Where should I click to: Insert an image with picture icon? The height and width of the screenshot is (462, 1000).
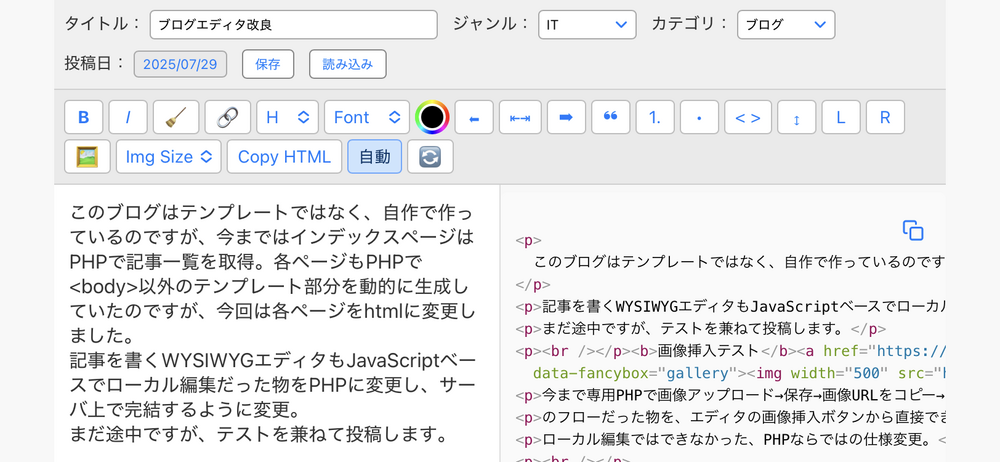click(87, 156)
